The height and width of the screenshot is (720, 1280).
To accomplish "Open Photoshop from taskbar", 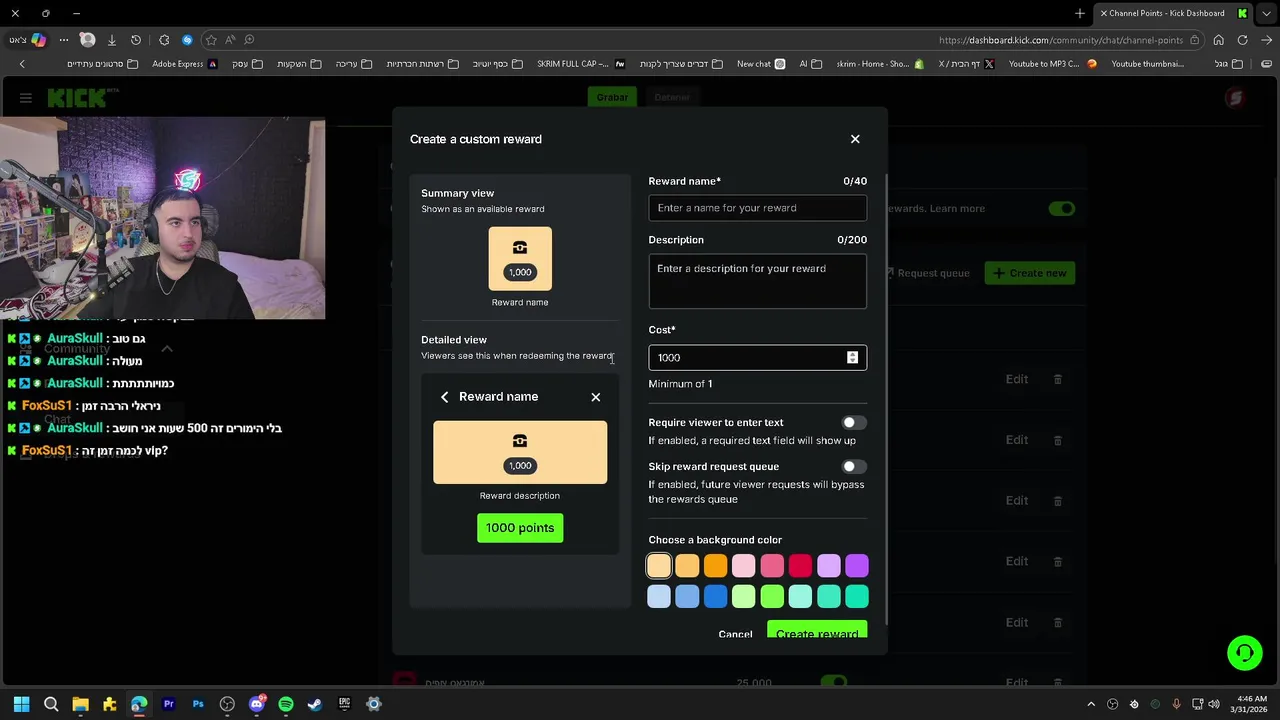I will click(x=198, y=704).
